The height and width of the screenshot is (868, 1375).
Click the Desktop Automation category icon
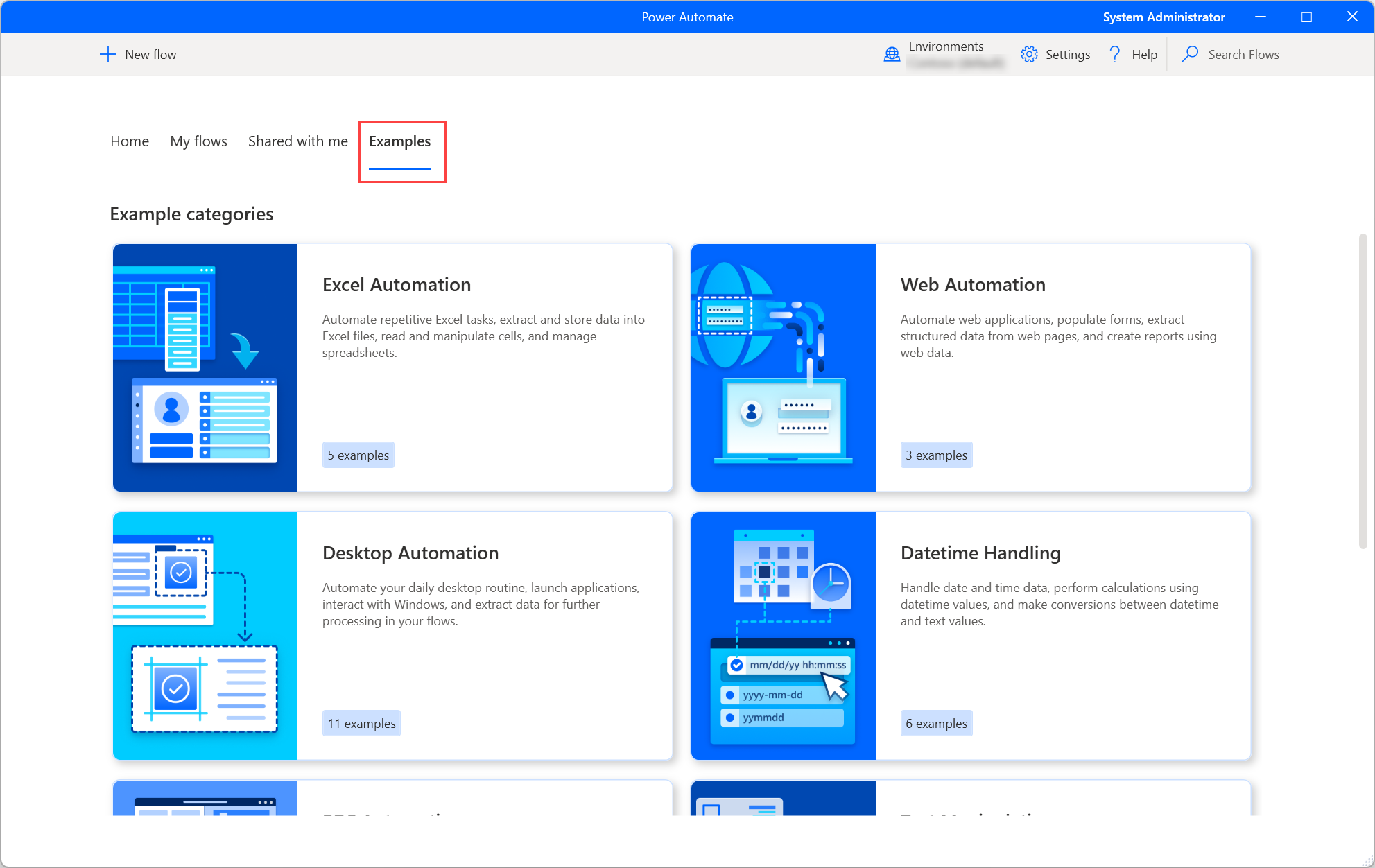tap(205, 635)
